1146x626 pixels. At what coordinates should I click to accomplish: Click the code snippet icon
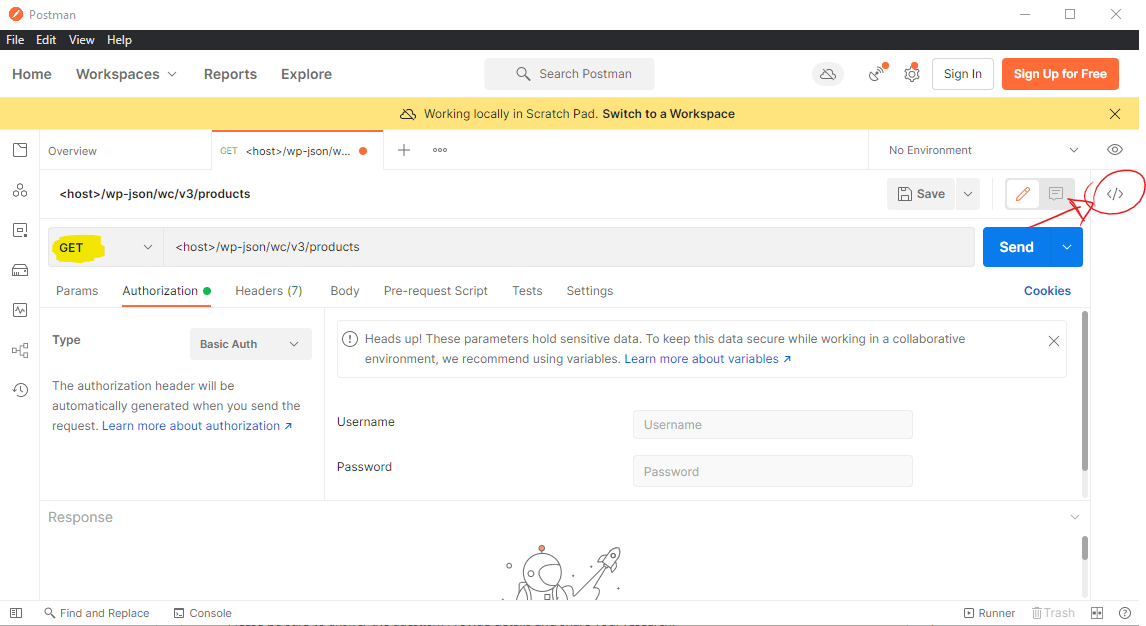pyautogui.click(x=1115, y=194)
